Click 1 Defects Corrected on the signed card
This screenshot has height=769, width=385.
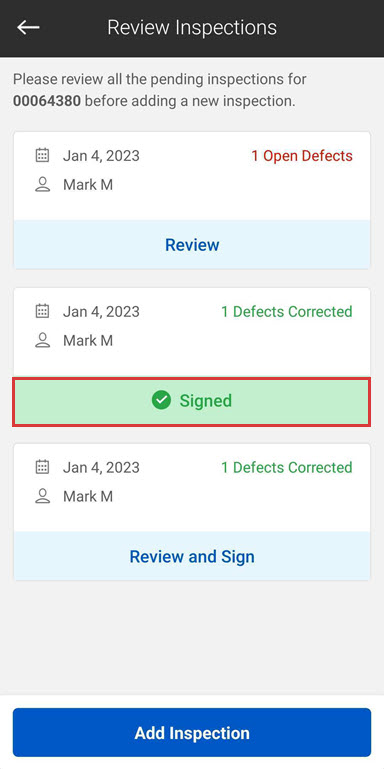(287, 311)
